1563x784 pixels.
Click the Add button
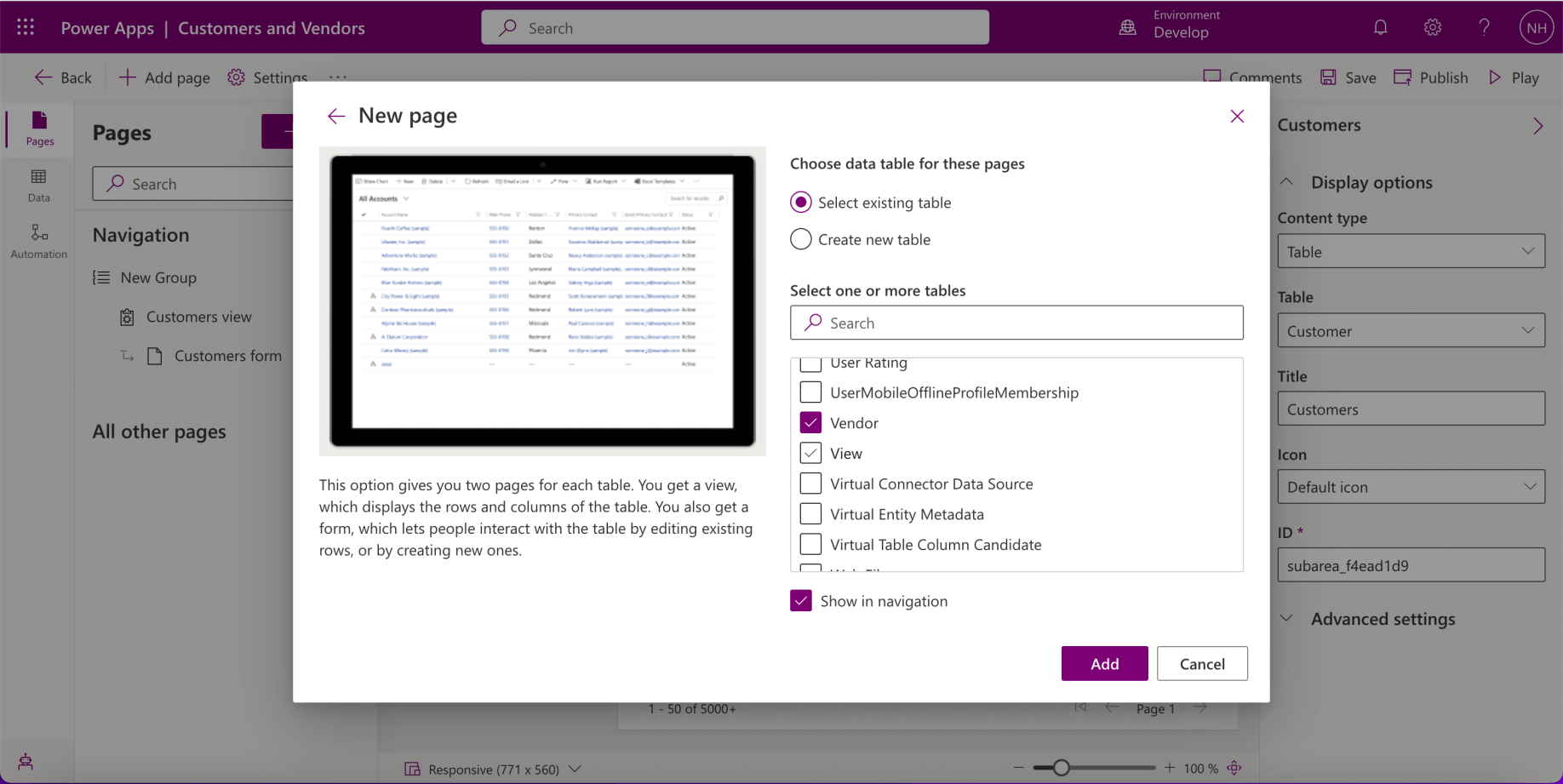(1103, 664)
